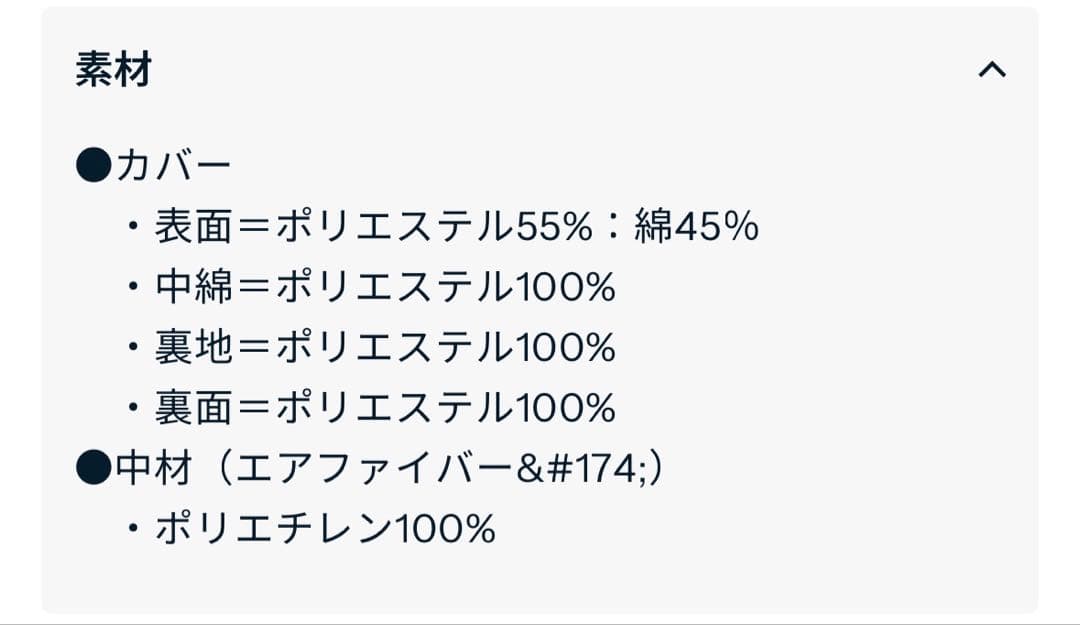The width and height of the screenshot is (1080, 625).
Task: Click the 素材 section heading
Action: (x=113, y=71)
